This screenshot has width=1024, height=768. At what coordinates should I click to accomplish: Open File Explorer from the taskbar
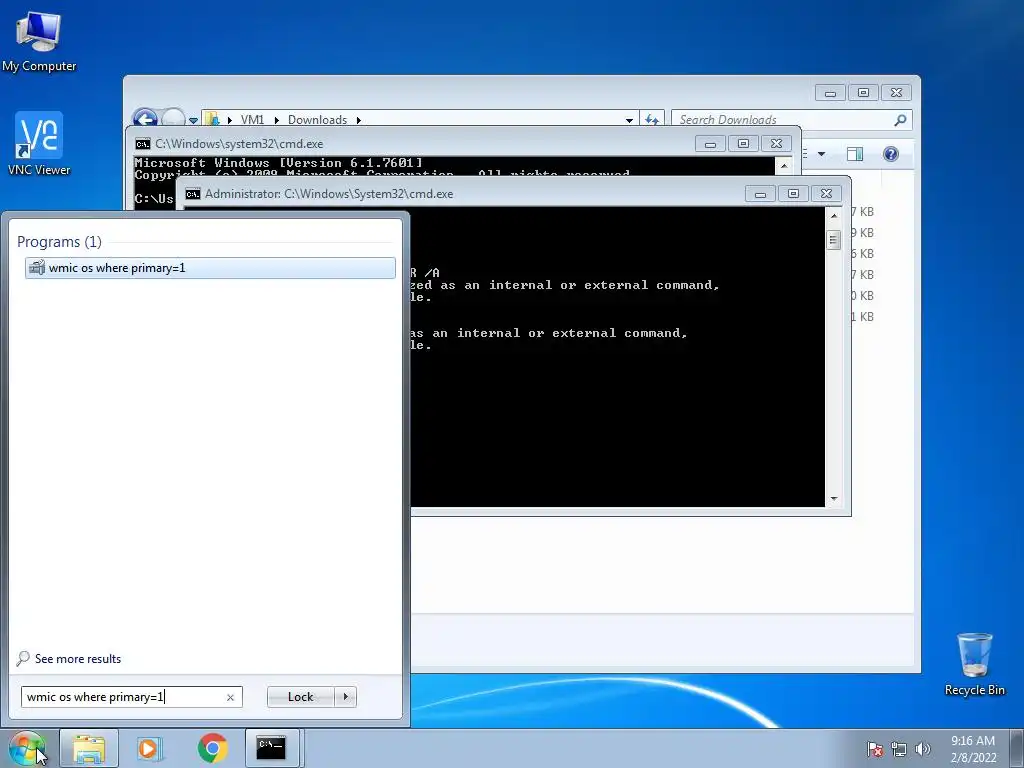coord(89,748)
